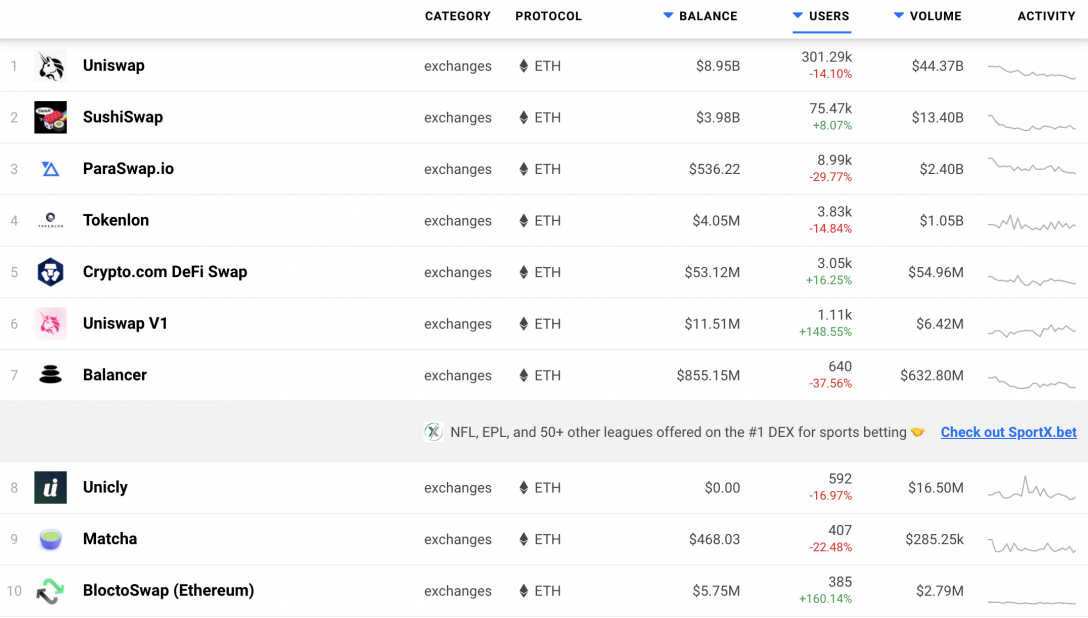Open the Uniswap dapp name link

(114, 65)
